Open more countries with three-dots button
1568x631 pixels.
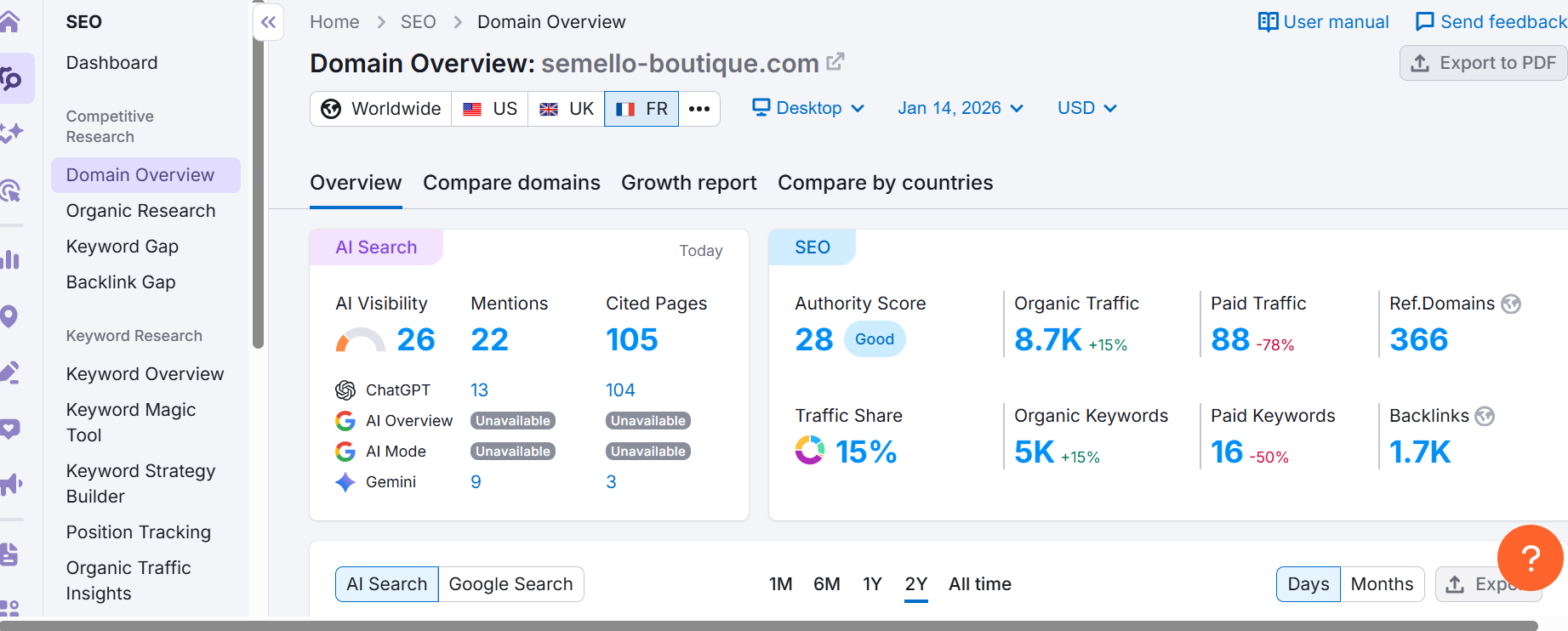pos(699,109)
